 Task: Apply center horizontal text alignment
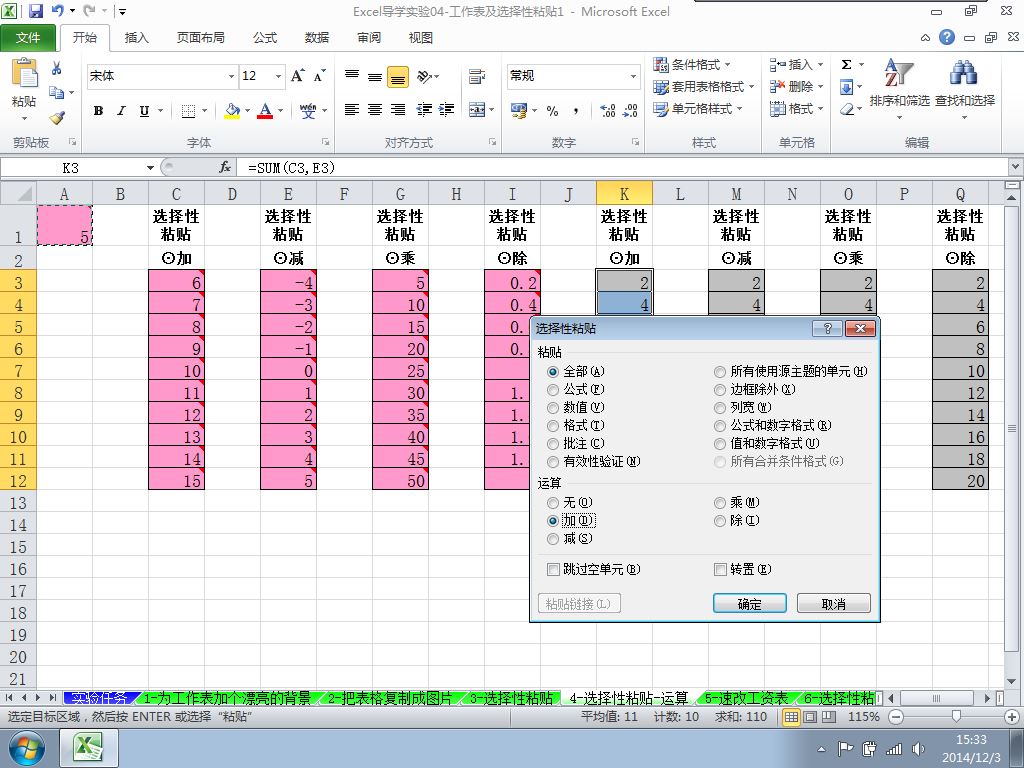point(375,110)
